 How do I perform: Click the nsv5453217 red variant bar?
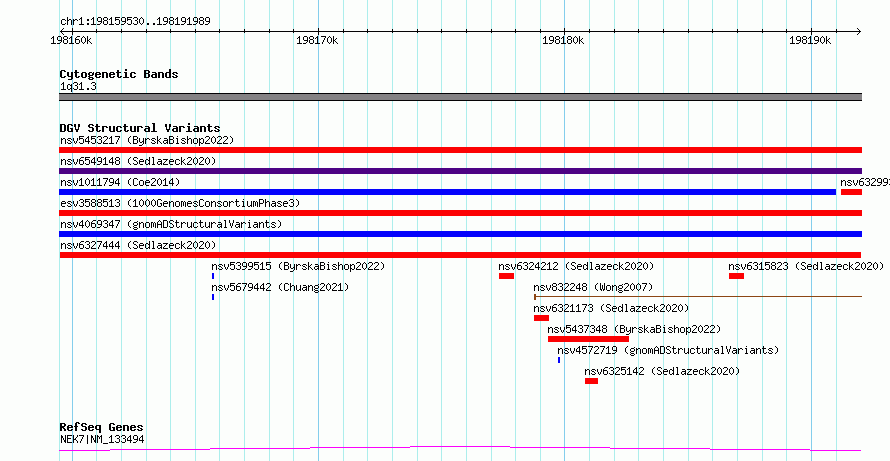pos(460,150)
